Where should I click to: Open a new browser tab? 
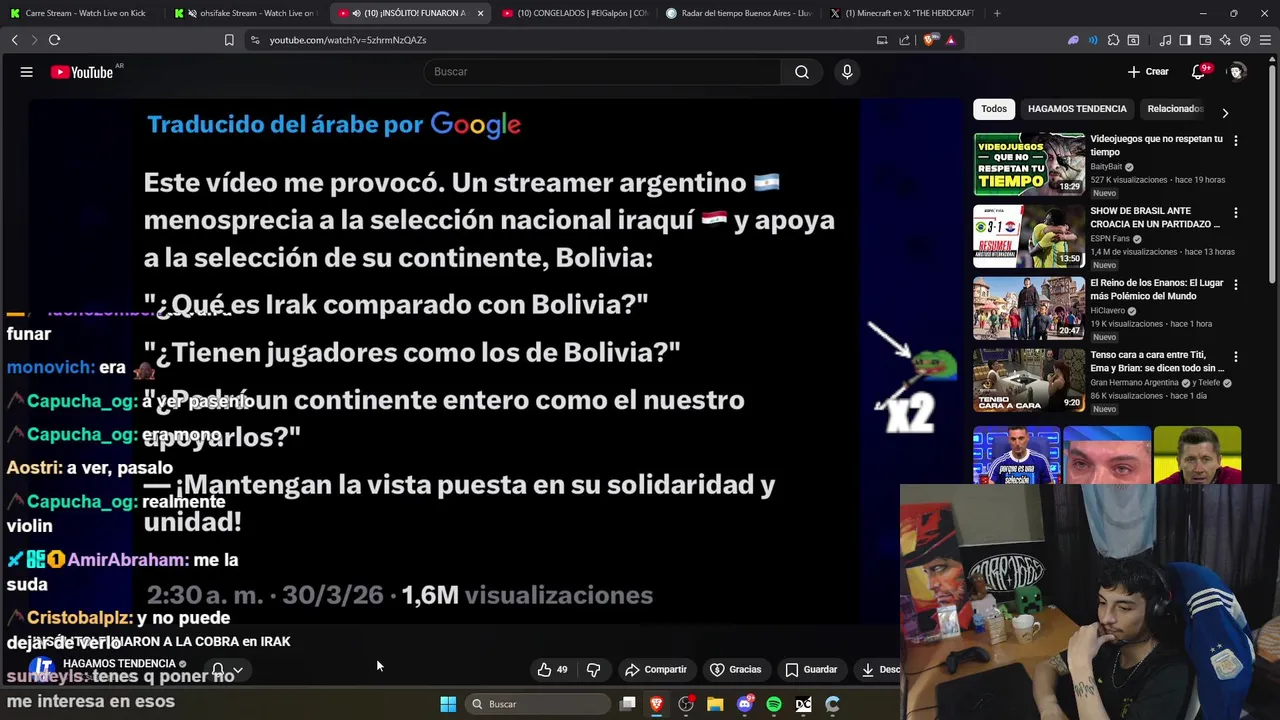click(997, 13)
